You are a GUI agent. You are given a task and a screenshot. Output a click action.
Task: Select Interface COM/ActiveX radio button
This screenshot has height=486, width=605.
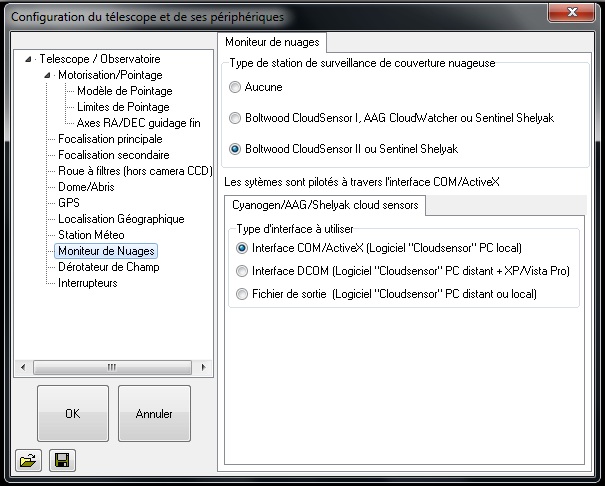(x=241, y=247)
